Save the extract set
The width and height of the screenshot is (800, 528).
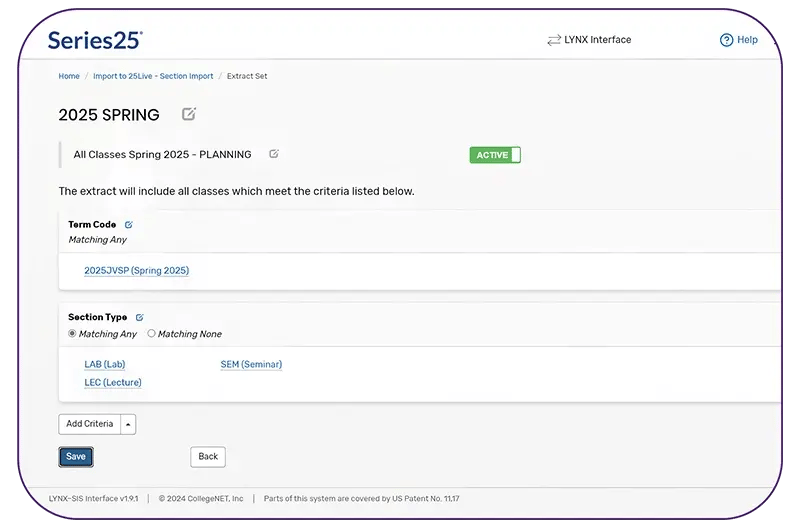tap(76, 457)
